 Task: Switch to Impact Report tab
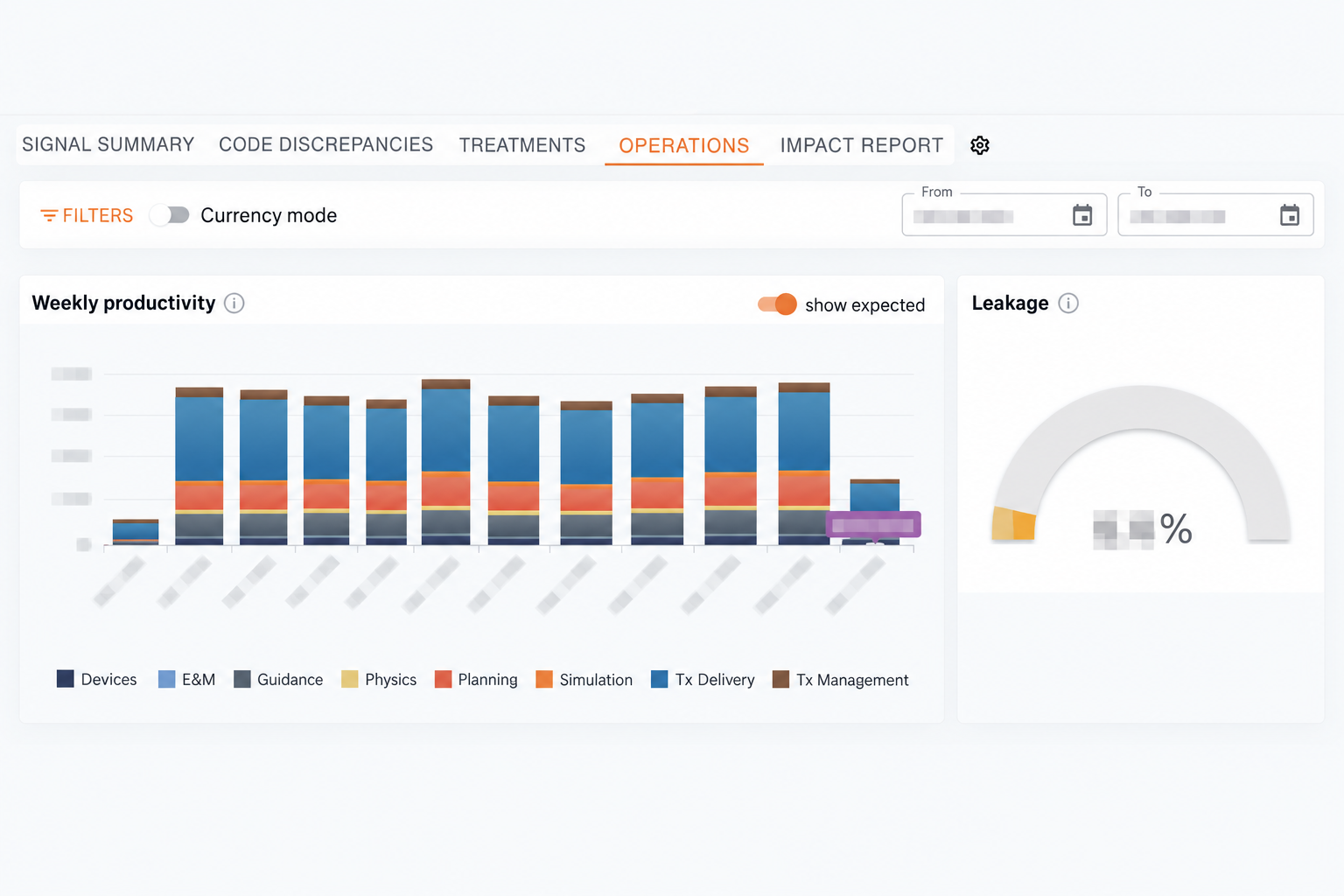point(862,145)
